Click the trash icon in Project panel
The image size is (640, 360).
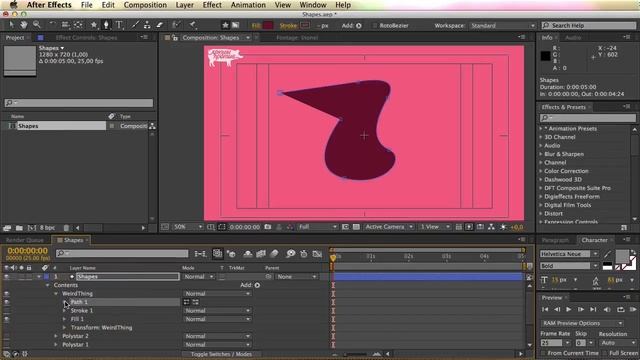67,228
